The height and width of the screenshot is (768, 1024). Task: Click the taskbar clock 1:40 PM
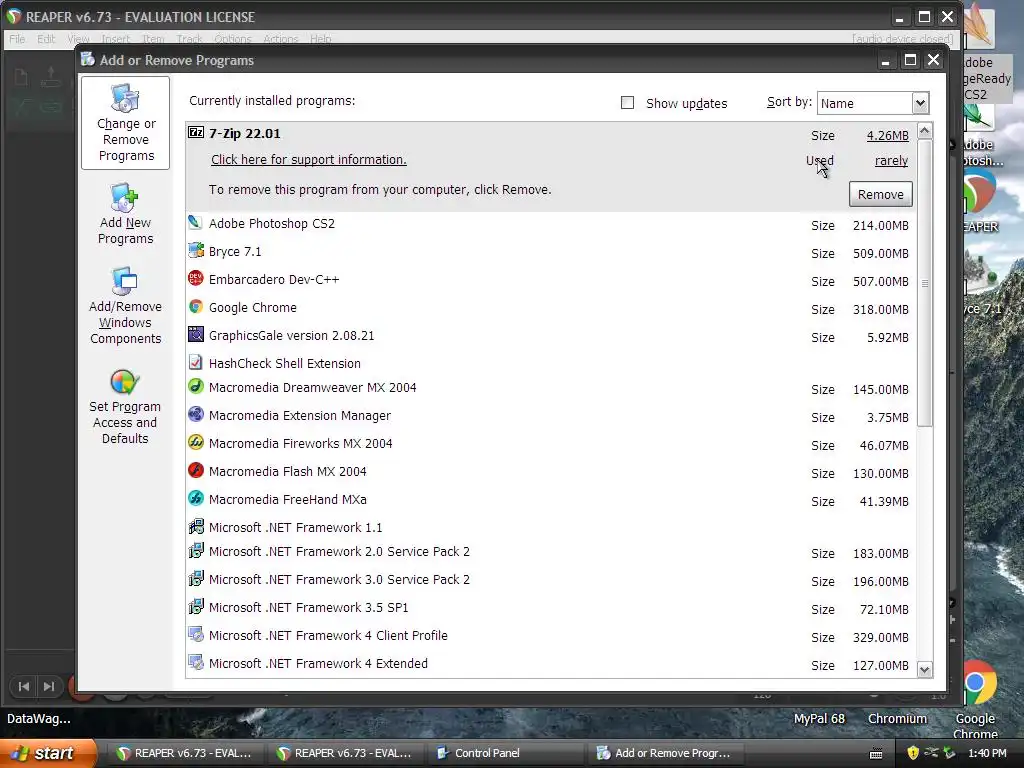click(x=987, y=753)
